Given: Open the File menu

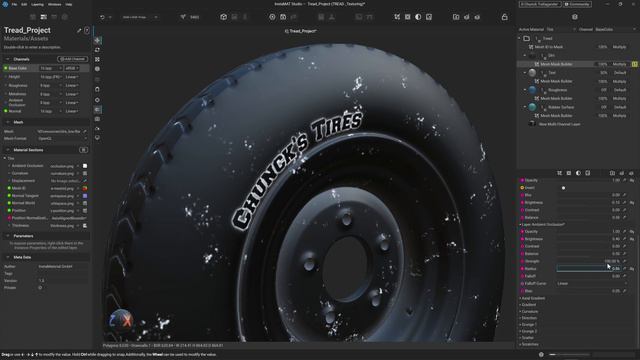Looking at the screenshot, I should pyautogui.click(x=14, y=4).
